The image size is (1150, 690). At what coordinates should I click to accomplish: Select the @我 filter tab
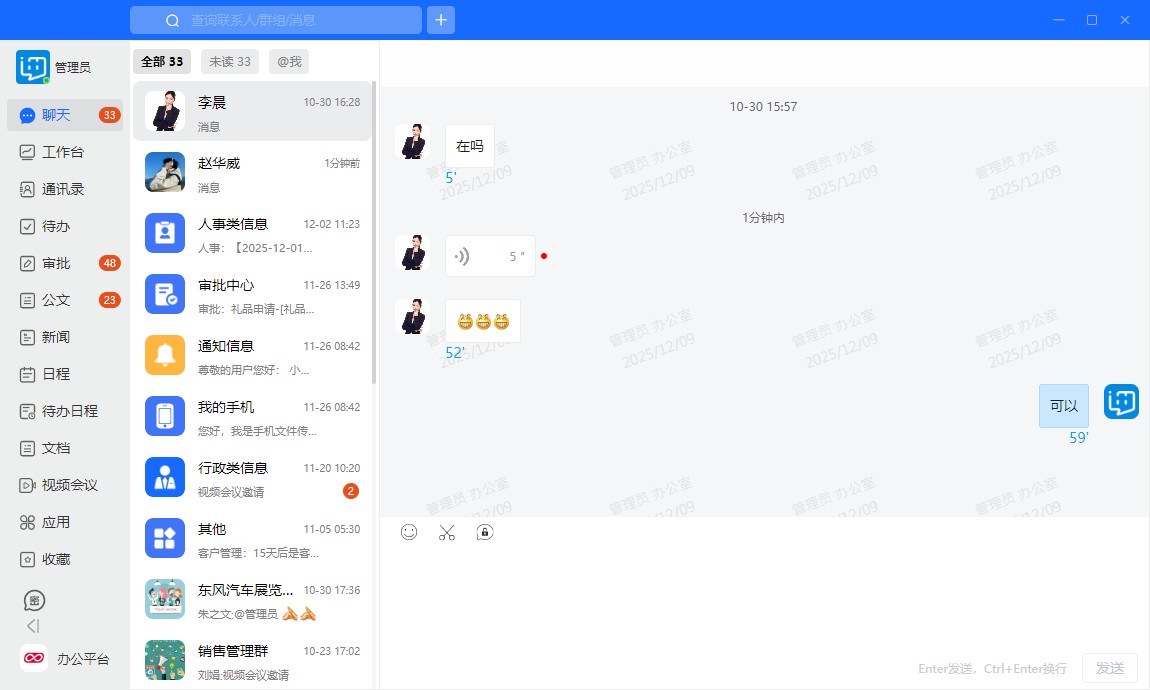(x=289, y=62)
